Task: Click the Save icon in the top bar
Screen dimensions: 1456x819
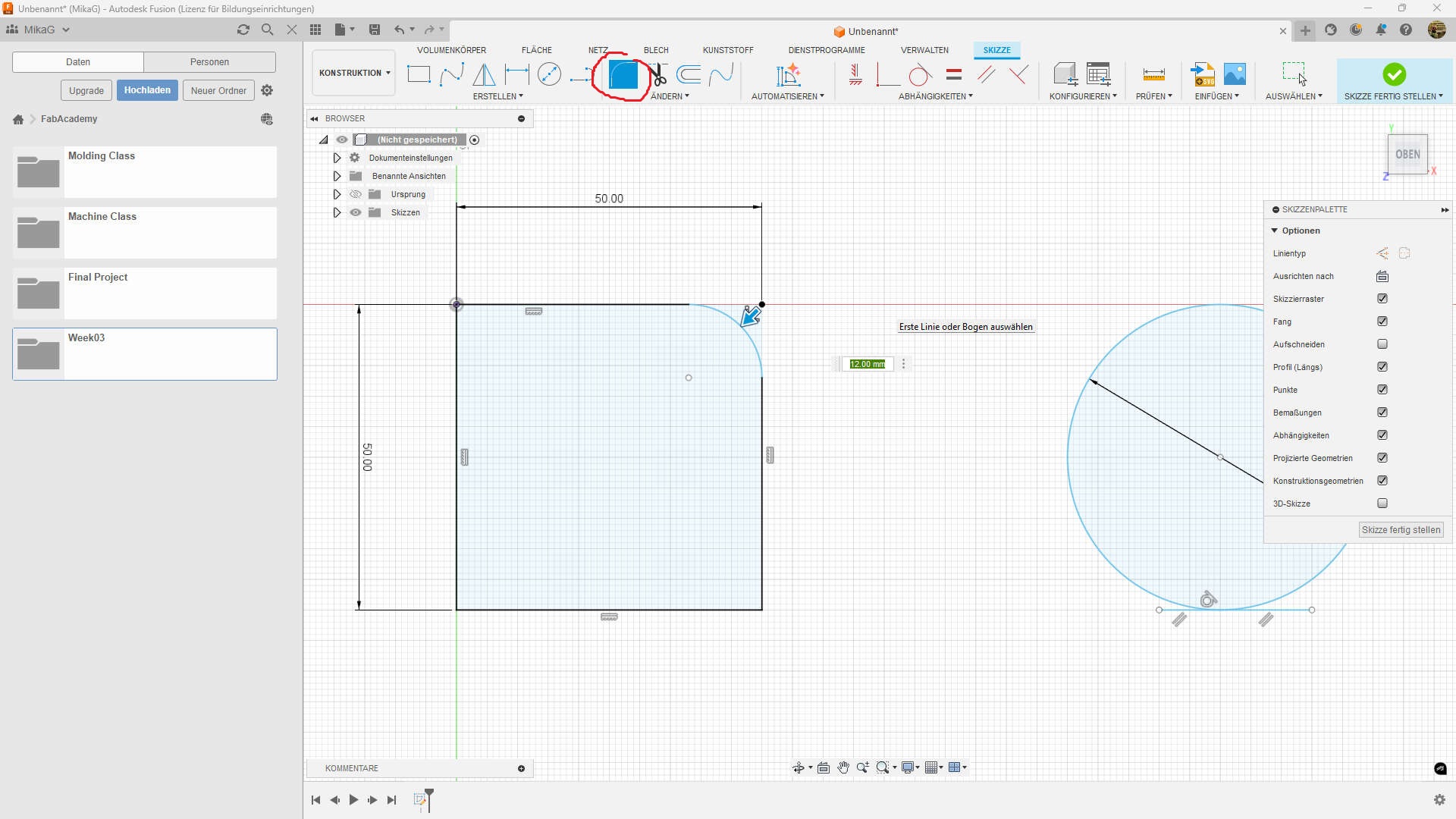Action: [x=375, y=30]
